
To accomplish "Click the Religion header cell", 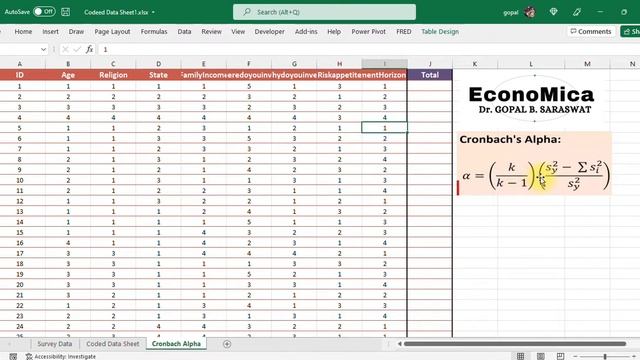I will pyautogui.click(x=113, y=75).
